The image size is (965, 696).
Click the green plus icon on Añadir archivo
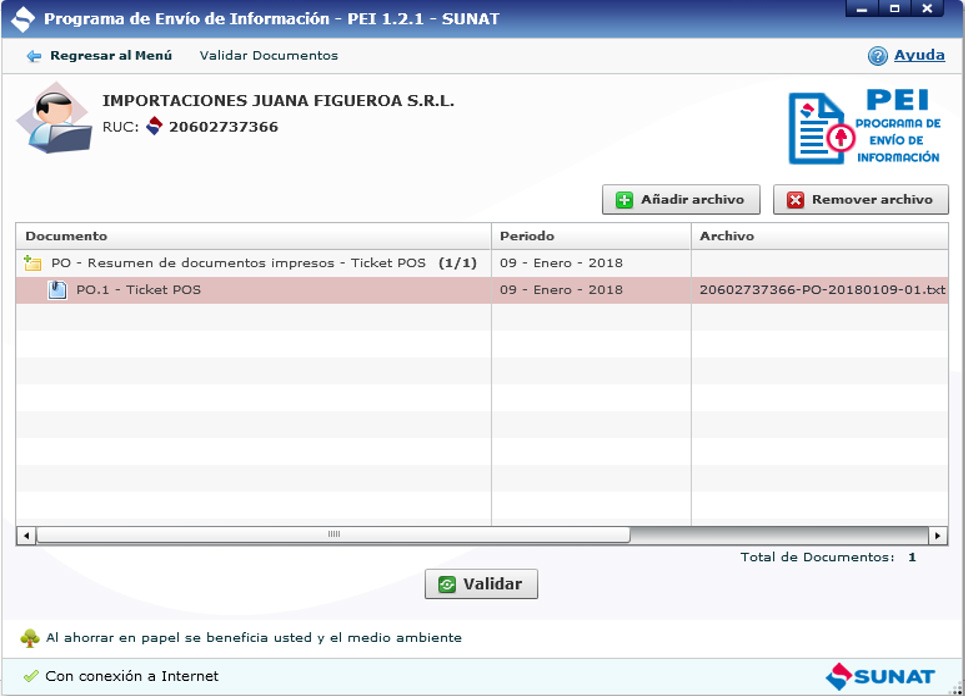point(624,200)
